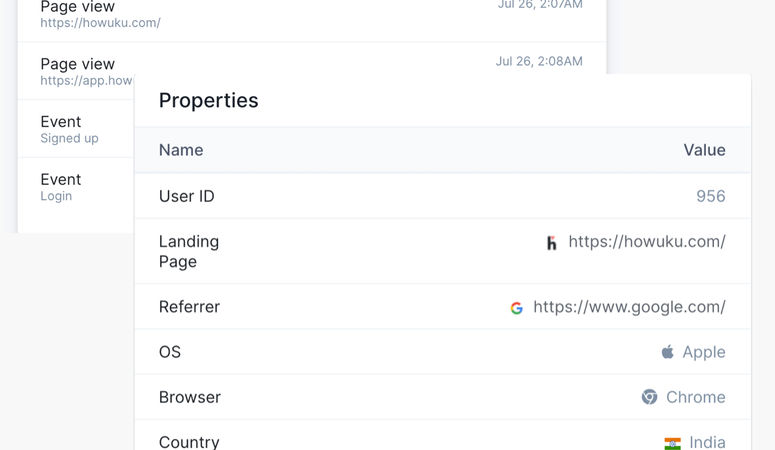The height and width of the screenshot is (450, 775).
Task: Select the India country value text
Action: click(707, 442)
